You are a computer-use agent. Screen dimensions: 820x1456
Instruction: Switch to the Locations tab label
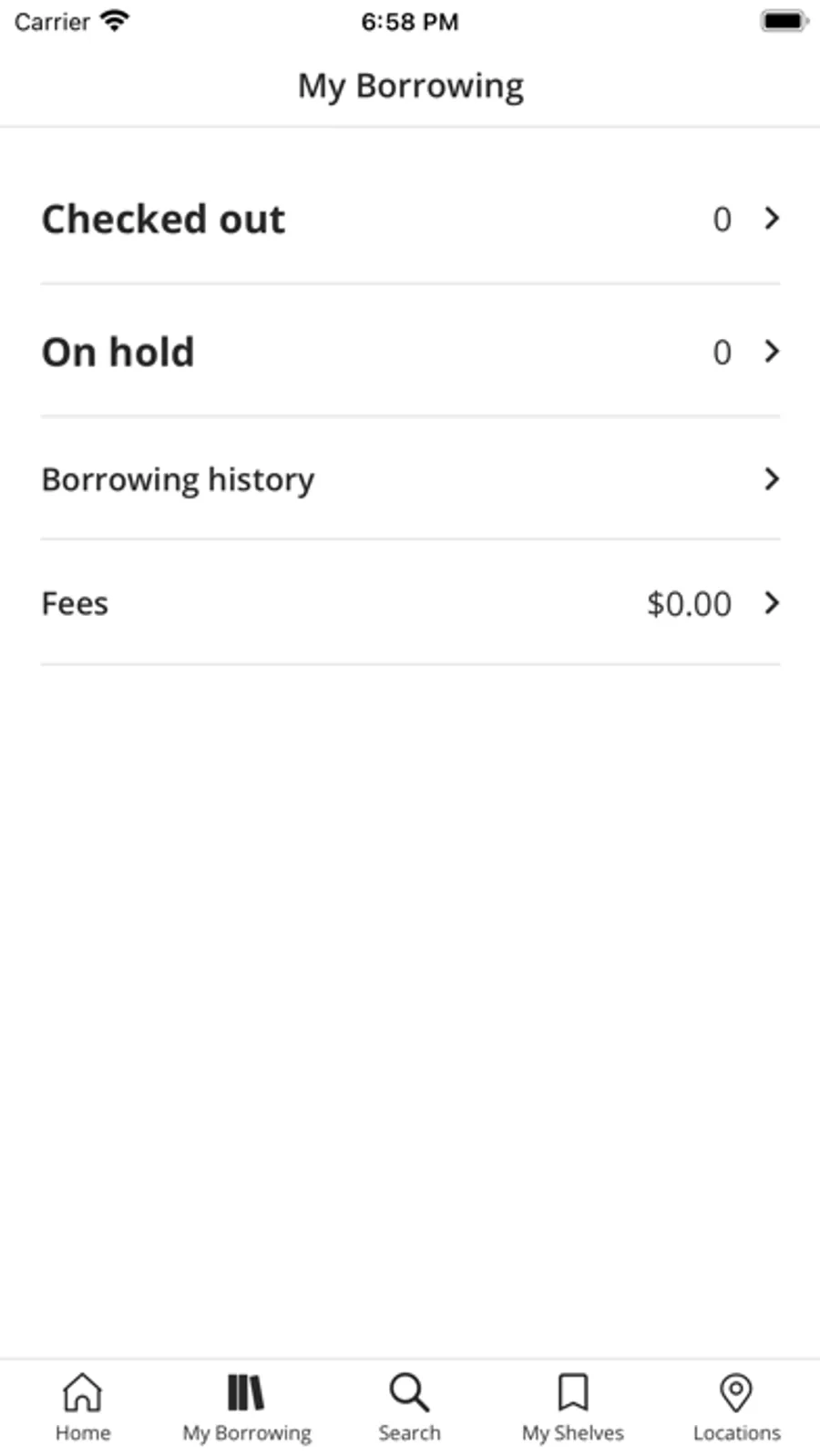pyautogui.click(x=736, y=1433)
